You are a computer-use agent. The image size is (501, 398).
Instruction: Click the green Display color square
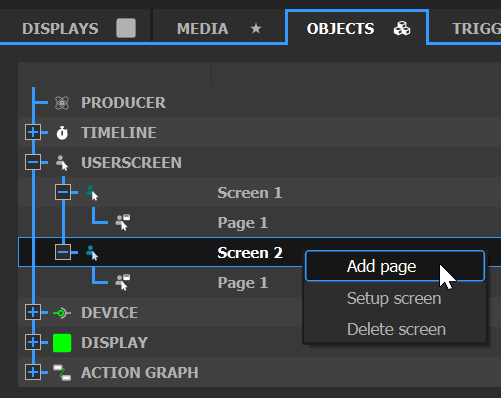[x=62, y=343]
